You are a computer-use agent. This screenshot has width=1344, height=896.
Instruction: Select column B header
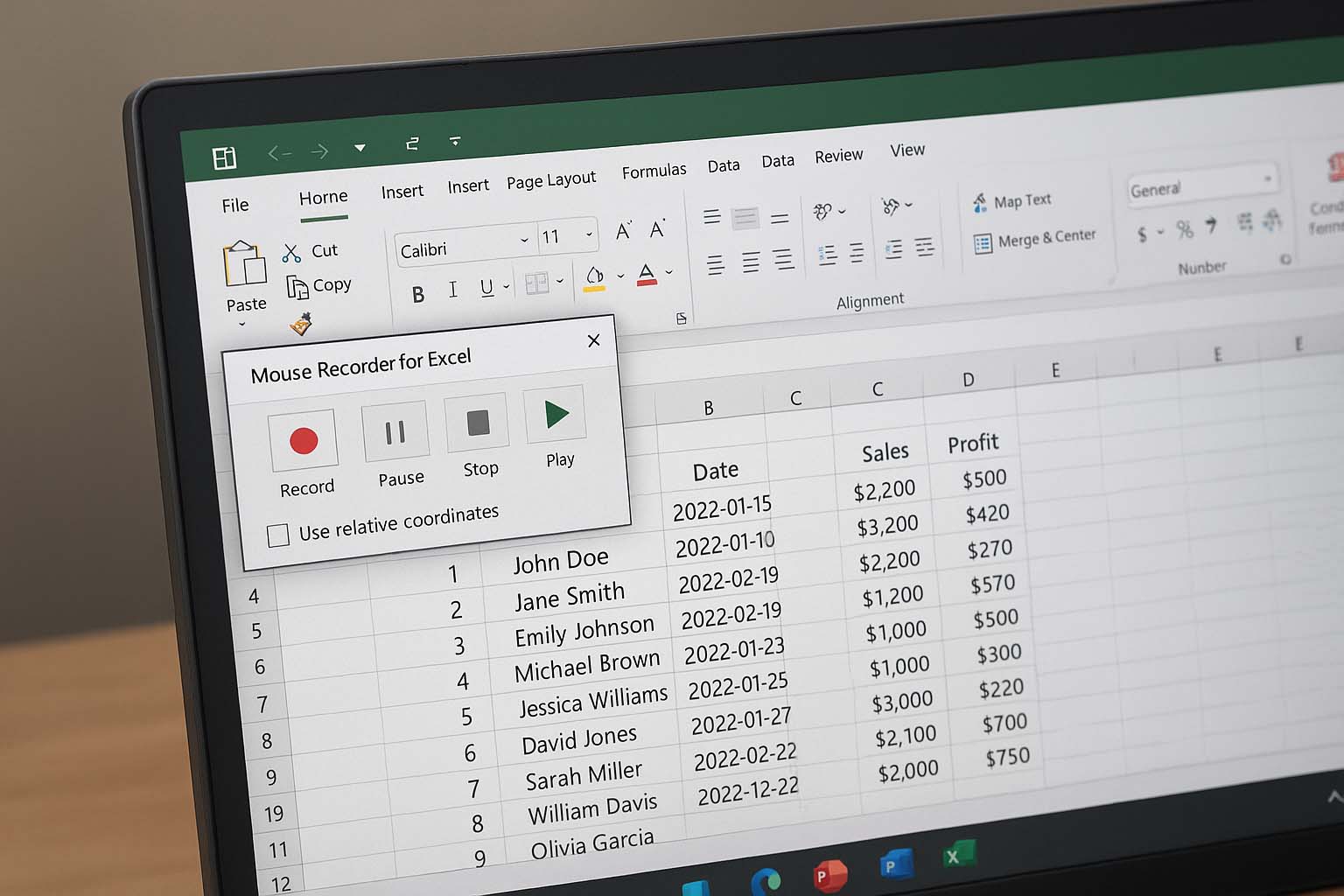pos(709,407)
